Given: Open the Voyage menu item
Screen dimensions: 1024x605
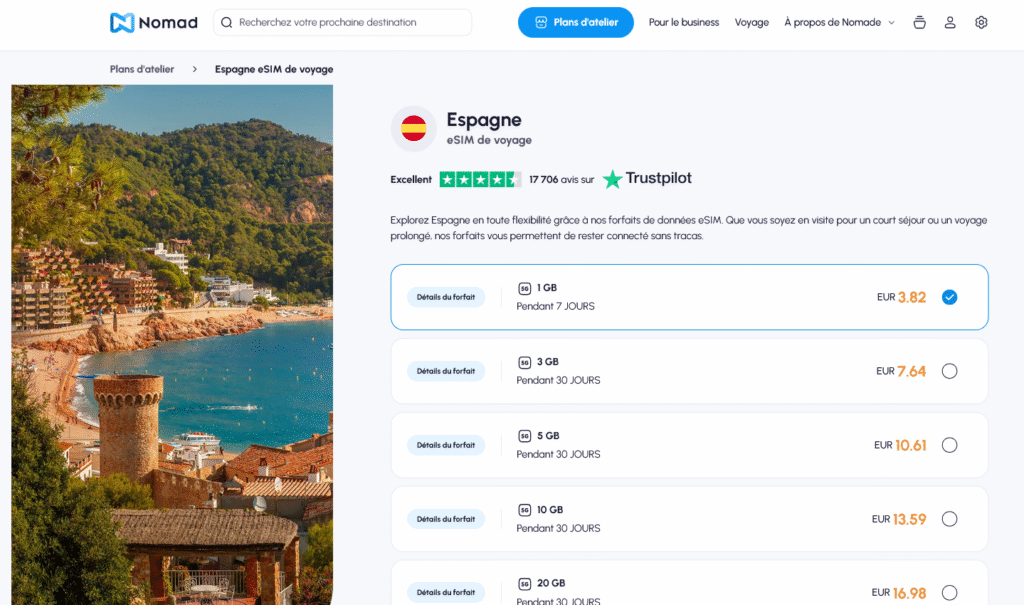Looking at the screenshot, I should [751, 22].
